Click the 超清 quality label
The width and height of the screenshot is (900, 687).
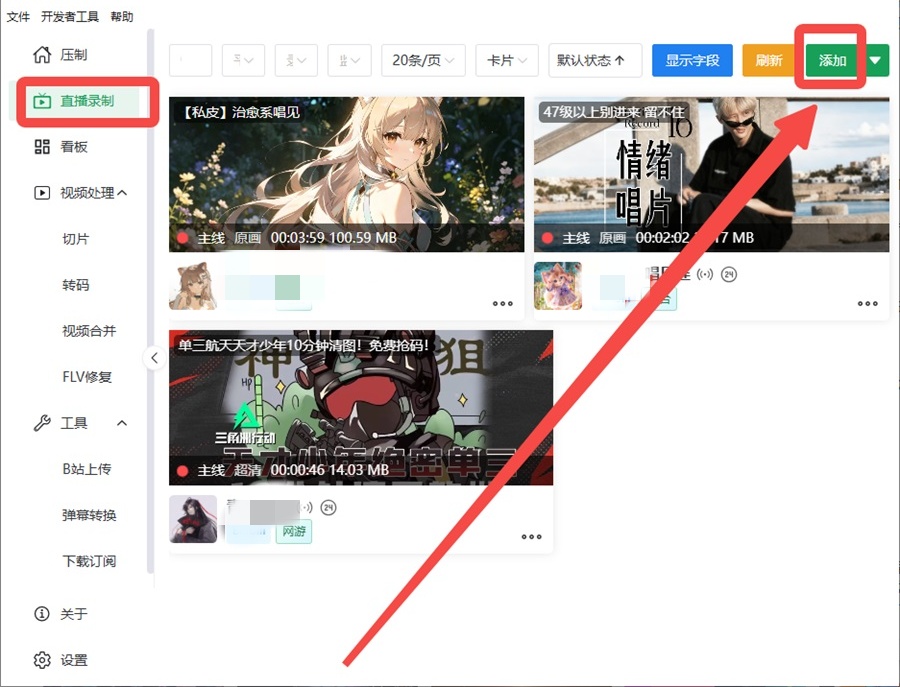point(247,471)
